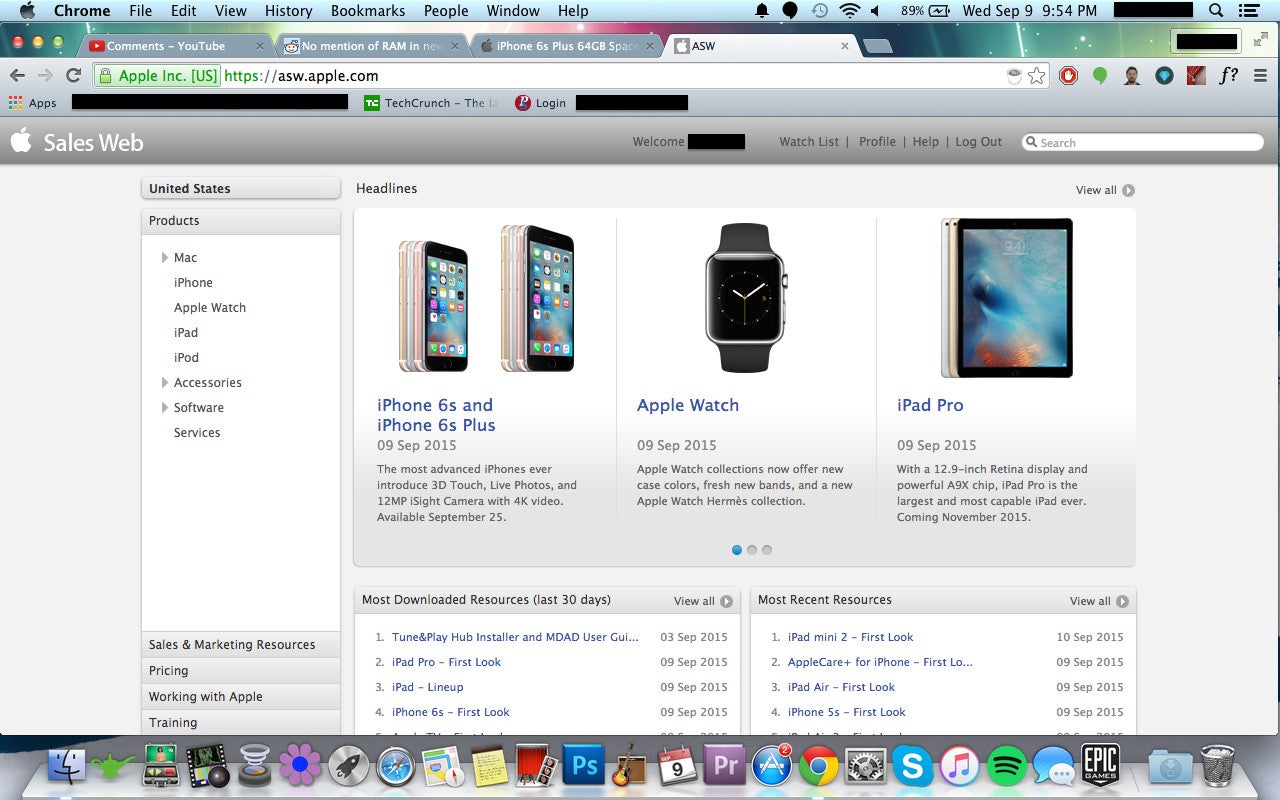Click the Log Out link
Image resolution: width=1280 pixels, height=800 pixels.
tap(978, 142)
